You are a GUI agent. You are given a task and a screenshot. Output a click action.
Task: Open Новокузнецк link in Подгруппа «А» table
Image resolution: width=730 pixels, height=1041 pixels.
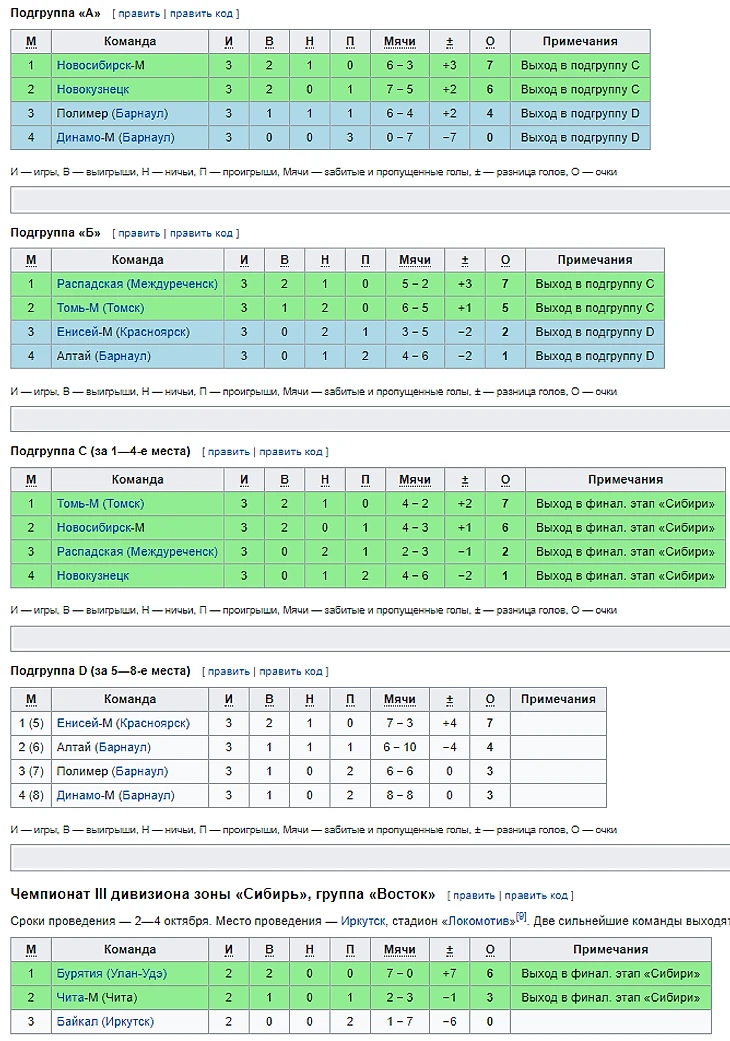click(x=93, y=90)
